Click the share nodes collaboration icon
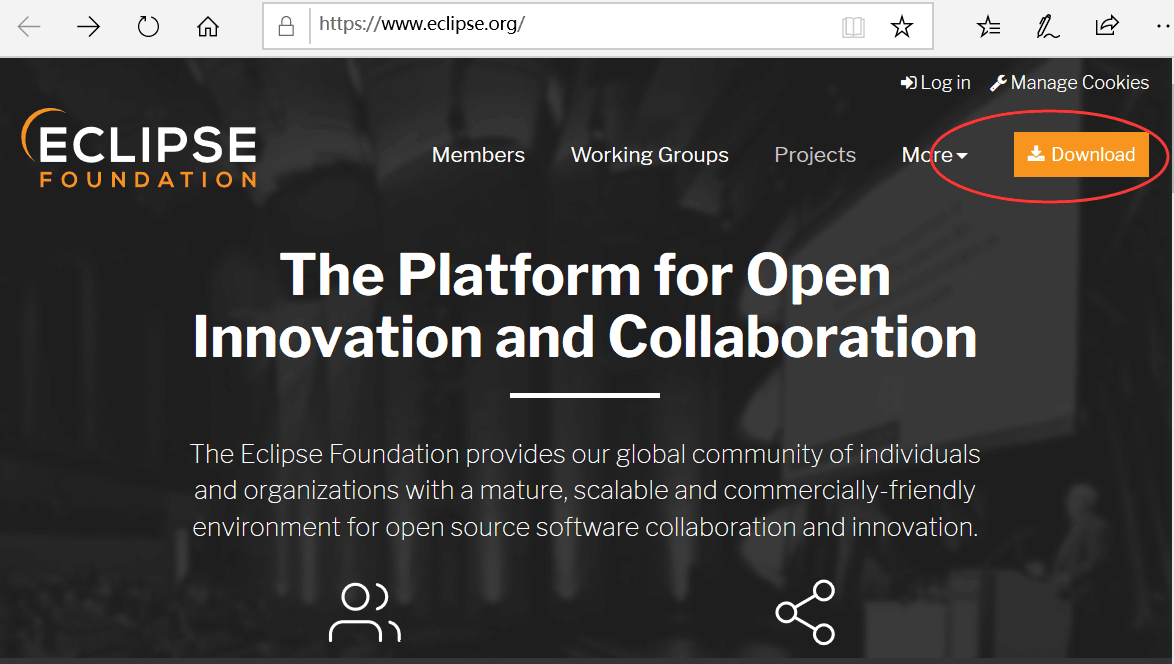Viewport: 1174px width, 664px height. click(x=806, y=612)
